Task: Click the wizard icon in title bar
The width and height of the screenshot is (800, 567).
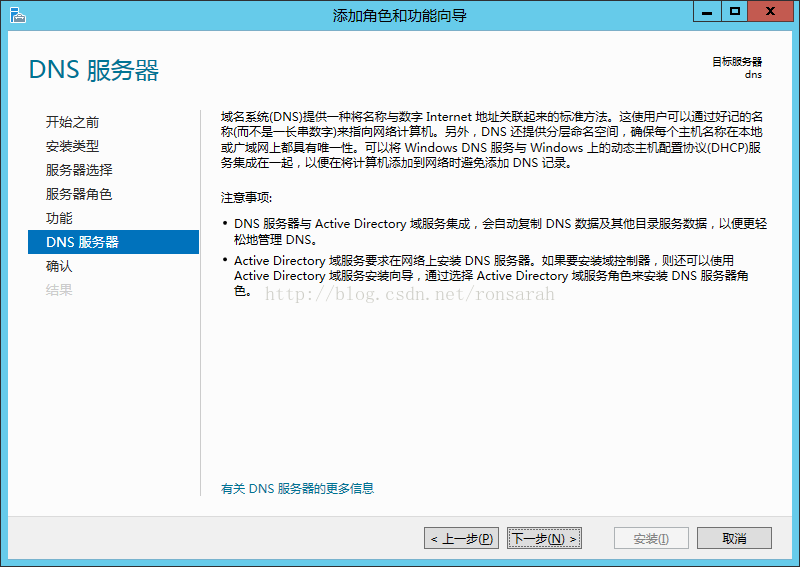Action: [x=18, y=15]
